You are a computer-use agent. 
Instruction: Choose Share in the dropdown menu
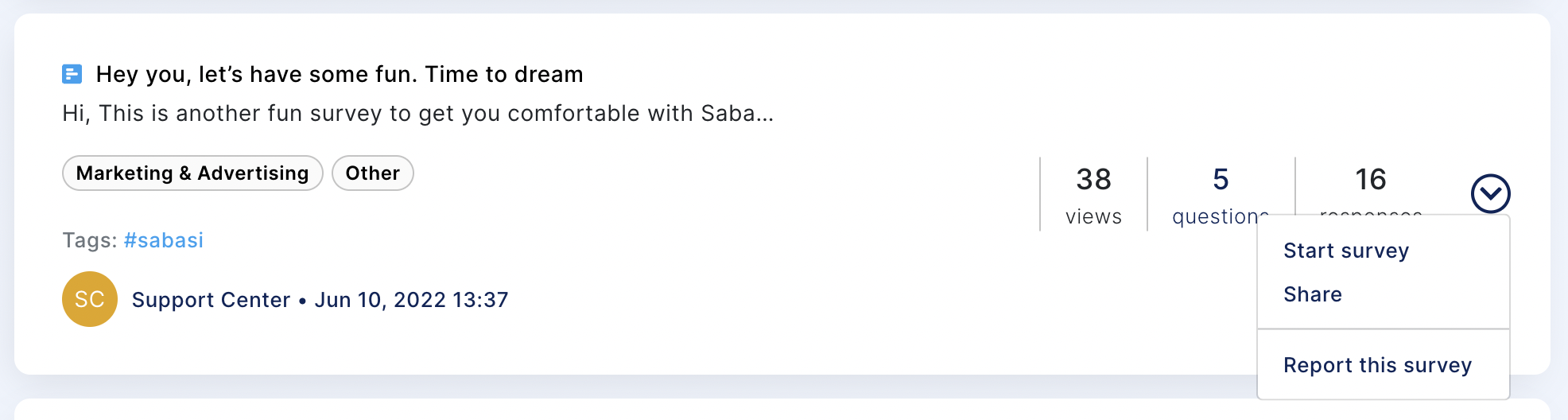[1312, 294]
